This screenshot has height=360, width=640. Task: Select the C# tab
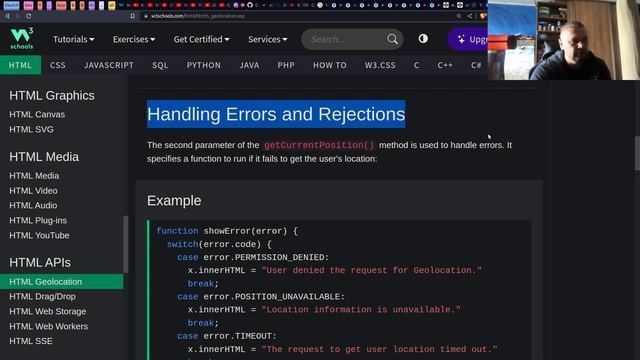click(x=476, y=65)
